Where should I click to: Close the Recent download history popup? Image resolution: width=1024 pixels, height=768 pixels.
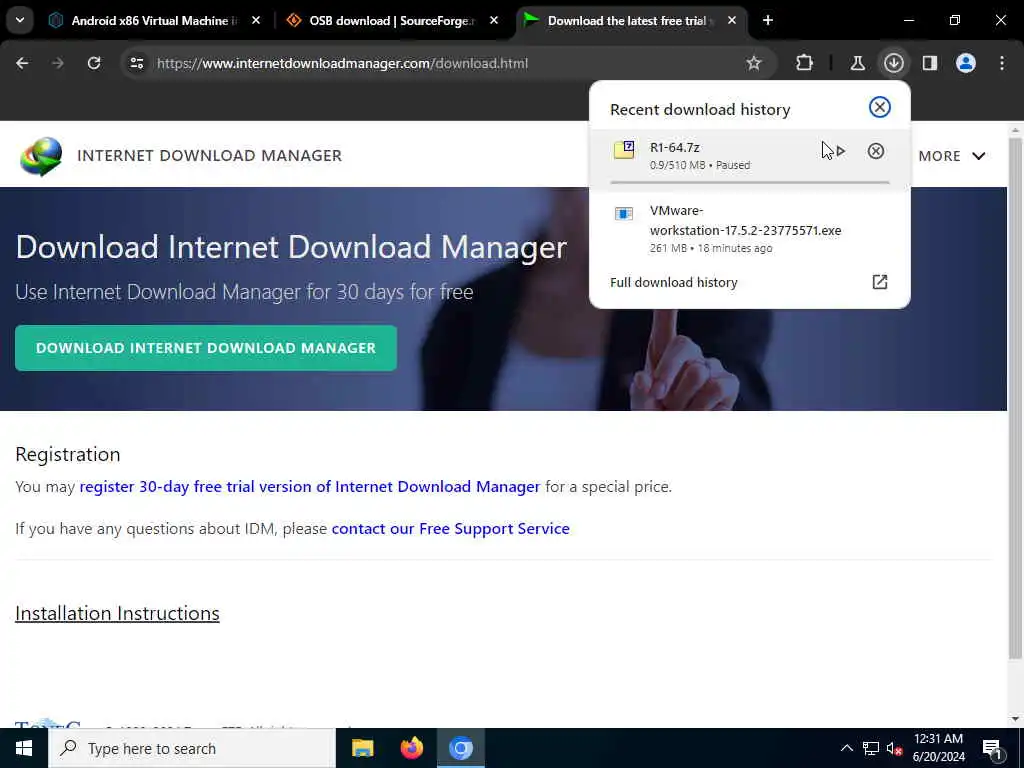[x=880, y=107]
